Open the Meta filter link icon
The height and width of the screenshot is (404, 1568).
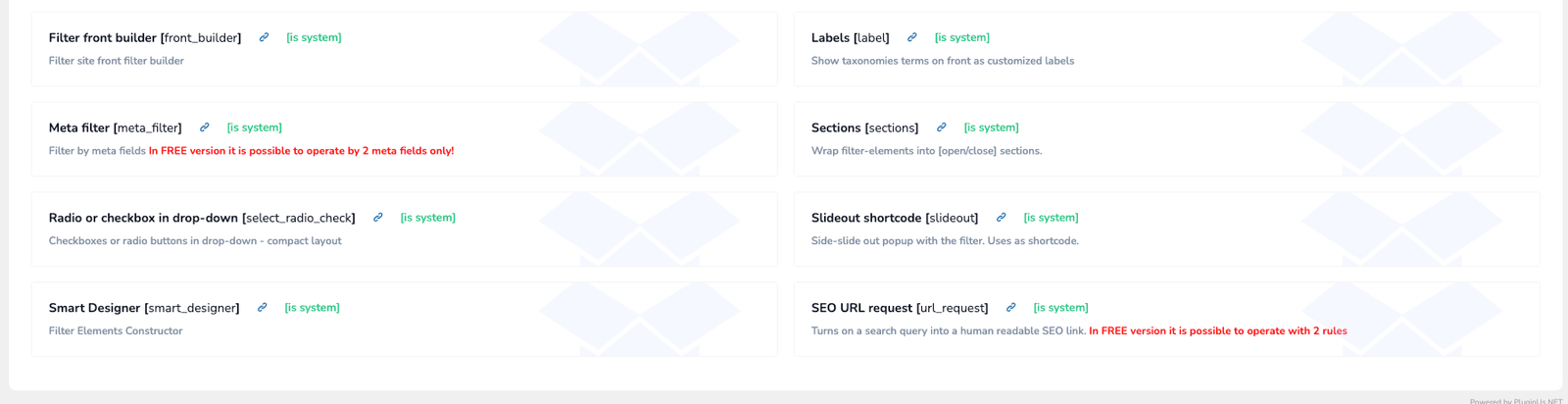(204, 127)
